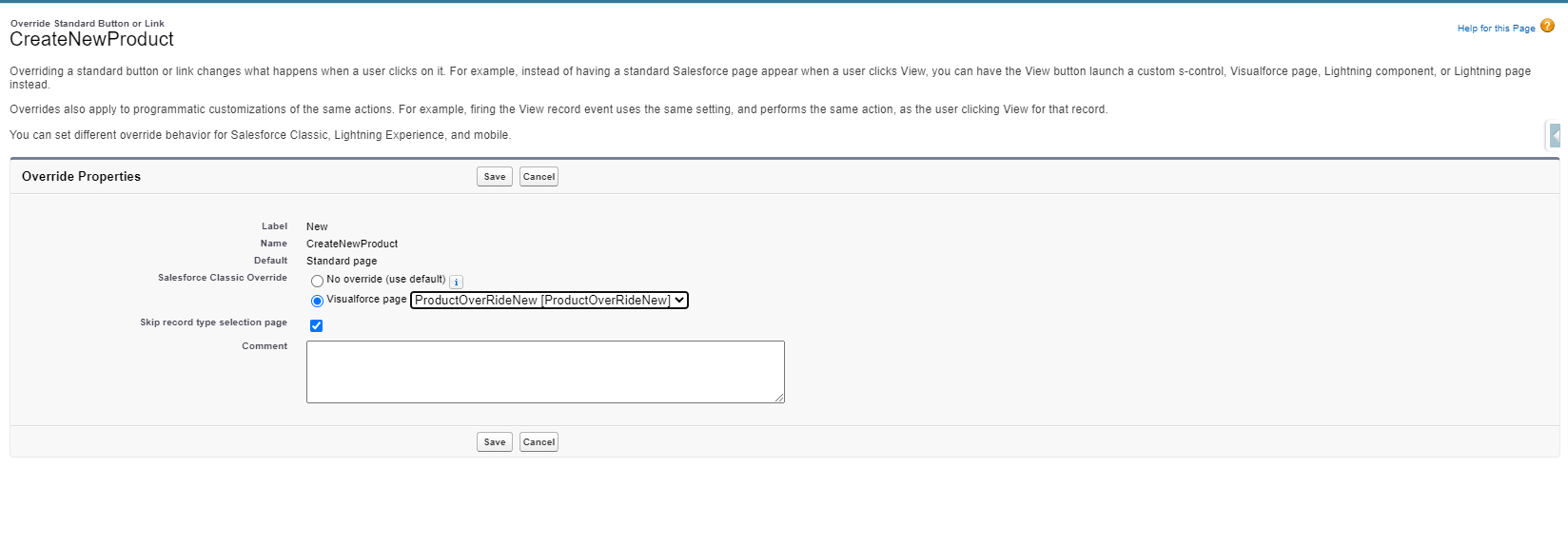Choose the Visualforce page radio button

click(x=318, y=302)
